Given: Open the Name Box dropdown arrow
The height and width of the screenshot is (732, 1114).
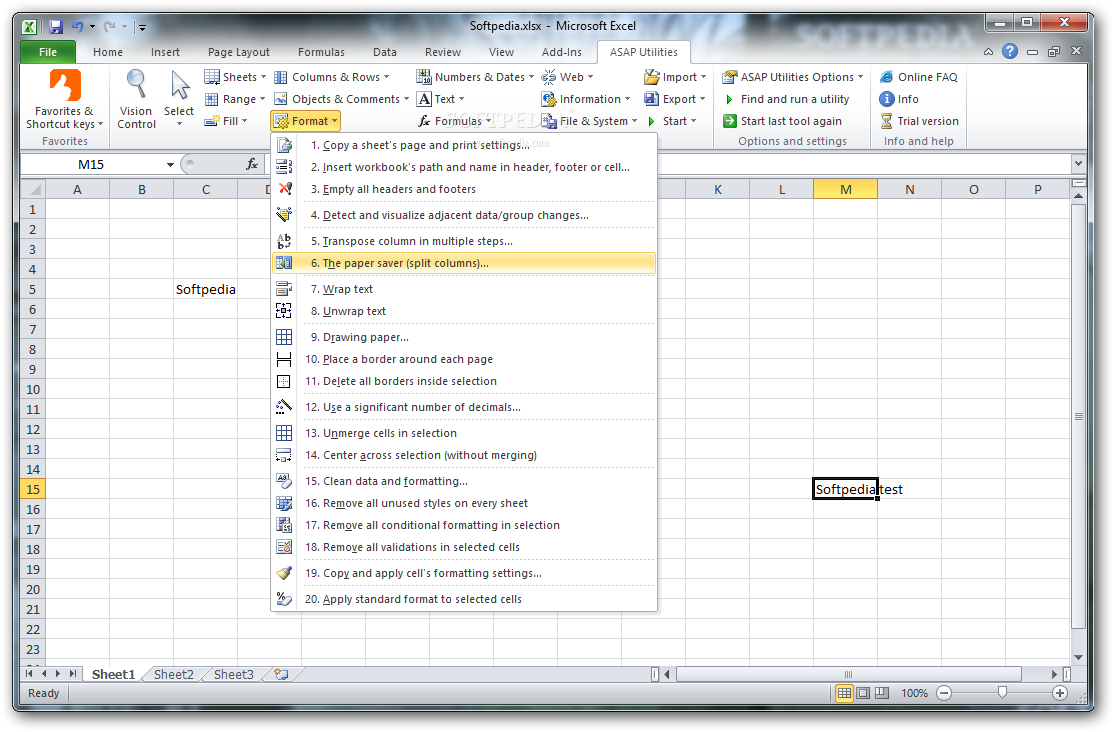Looking at the screenshot, I should (x=171, y=165).
